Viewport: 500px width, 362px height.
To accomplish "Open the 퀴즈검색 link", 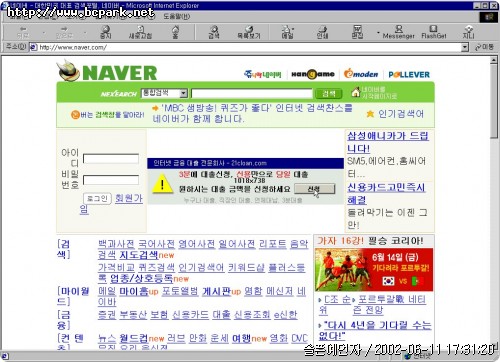I will point(156,267).
